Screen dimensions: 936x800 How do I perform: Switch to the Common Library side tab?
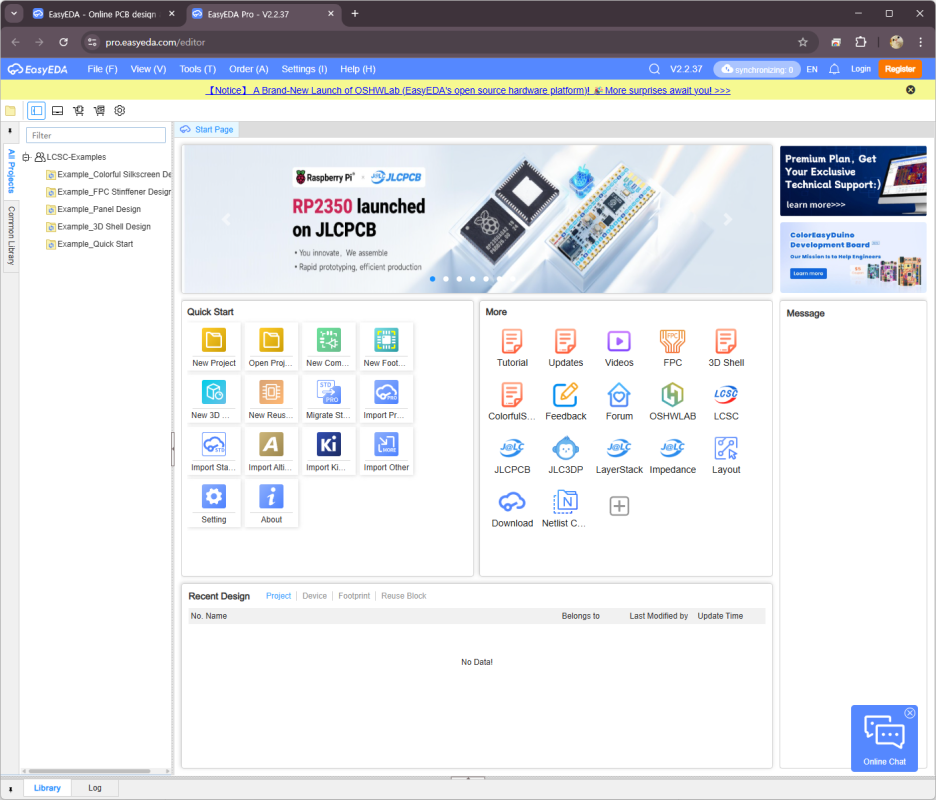(x=11, y=236)
